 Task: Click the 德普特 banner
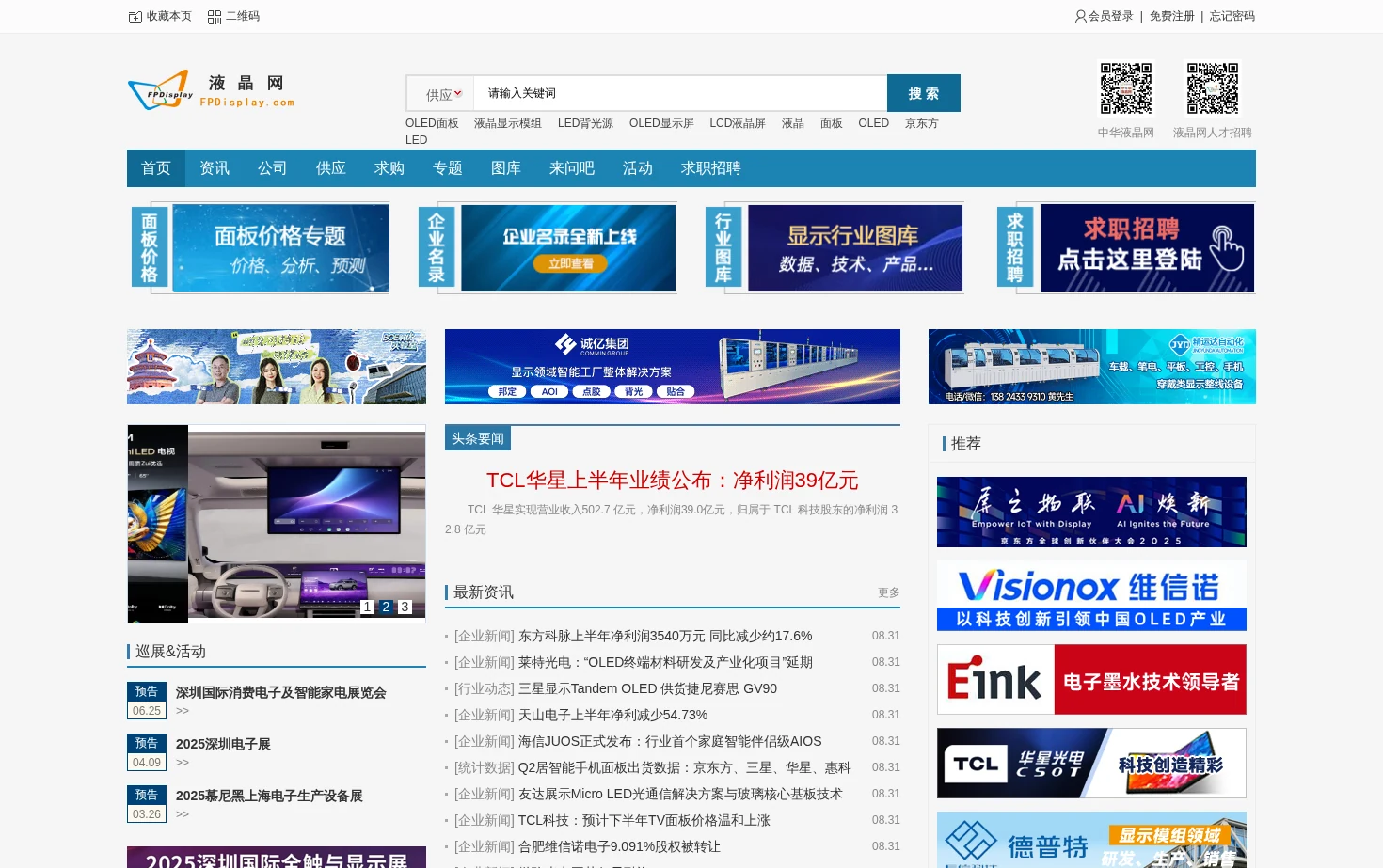point(1091,840)
